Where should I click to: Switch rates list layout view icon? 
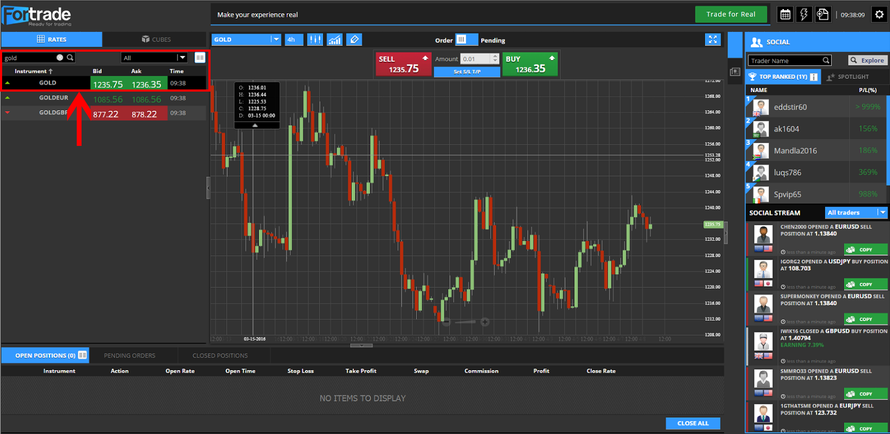(x=199, y=58)
